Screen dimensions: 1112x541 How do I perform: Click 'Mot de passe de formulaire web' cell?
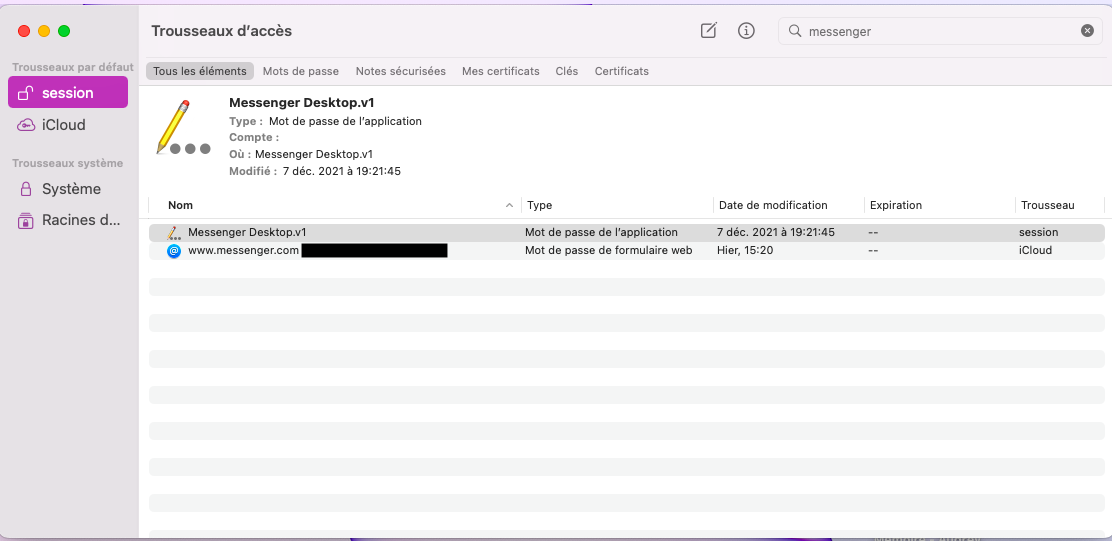coord(608,250)
